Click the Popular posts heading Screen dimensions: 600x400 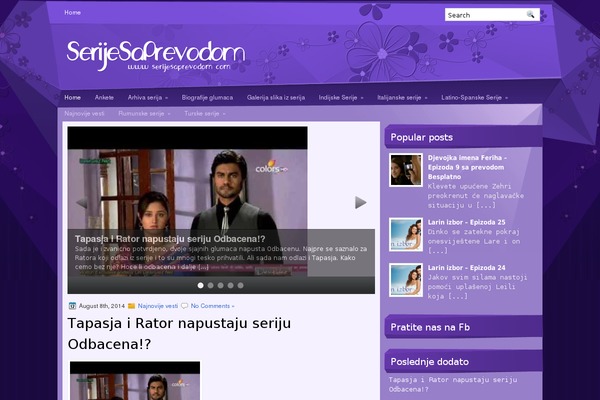[x=422, y=137]
